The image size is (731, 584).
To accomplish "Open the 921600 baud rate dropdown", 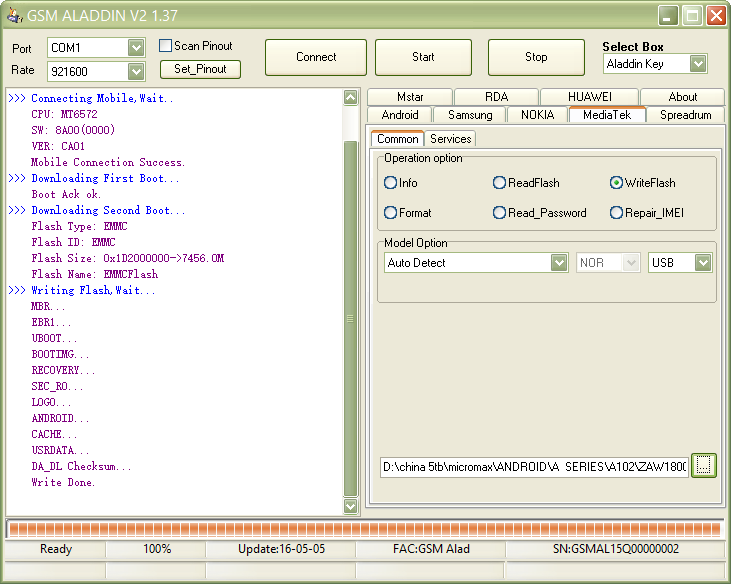I will tap(136, 71).
